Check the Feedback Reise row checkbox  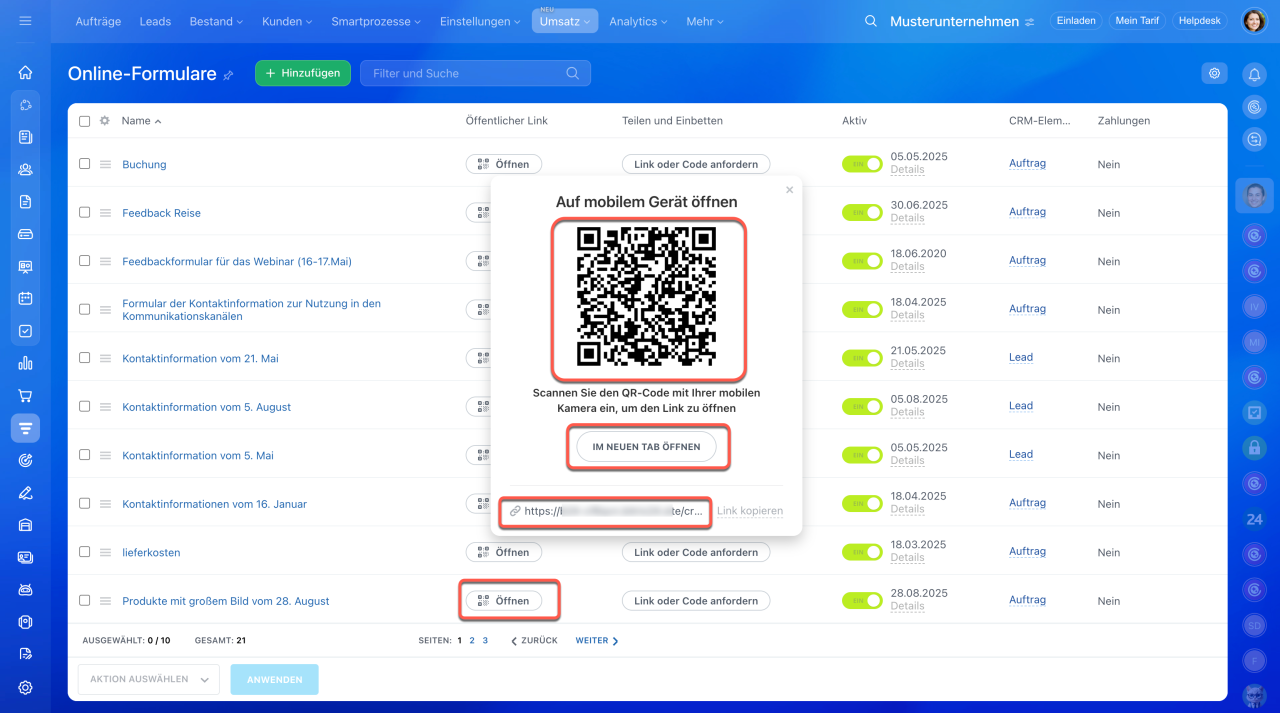click(x=85, y=212)
